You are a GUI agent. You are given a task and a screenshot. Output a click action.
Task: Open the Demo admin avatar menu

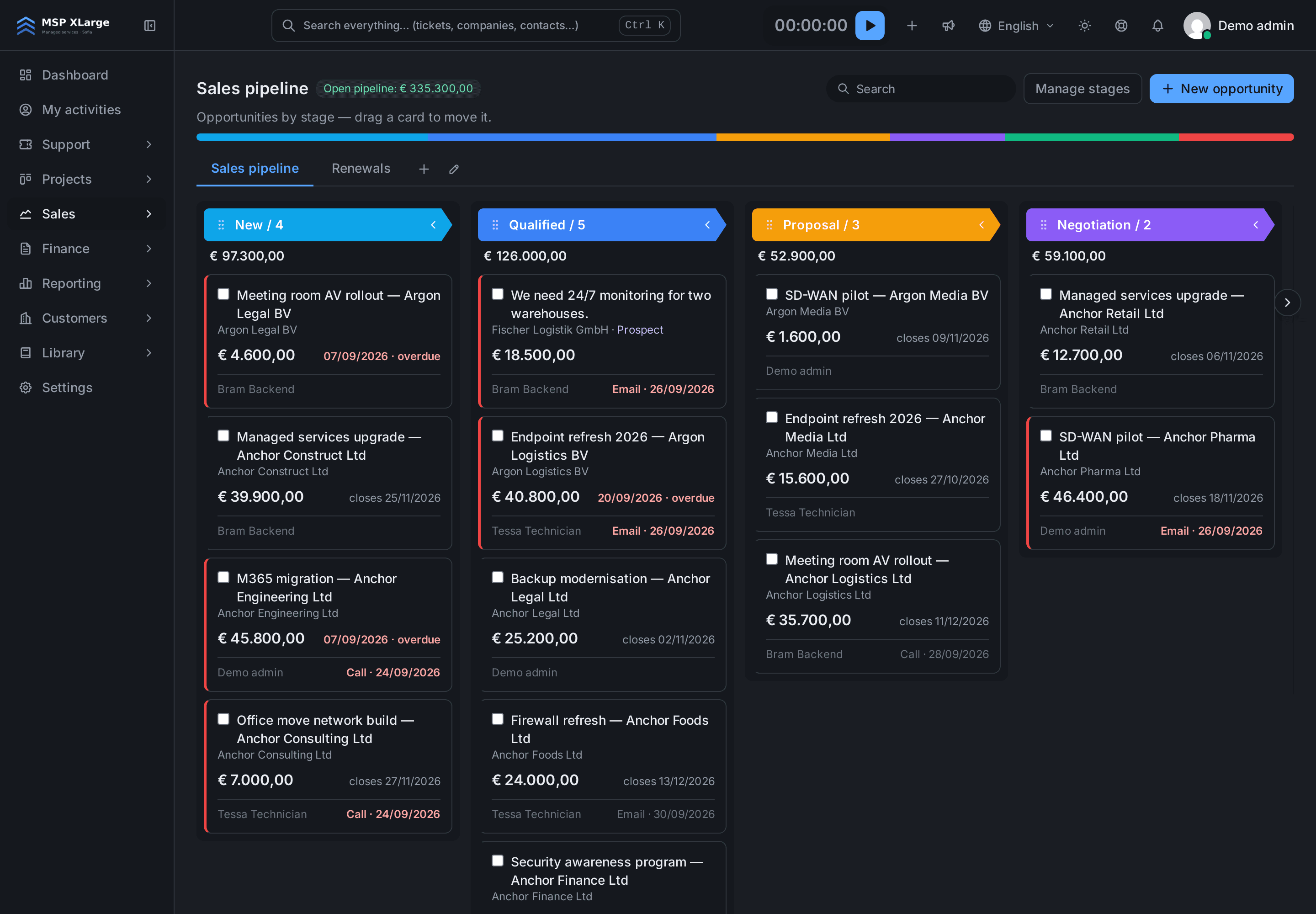coord(1238,26)
